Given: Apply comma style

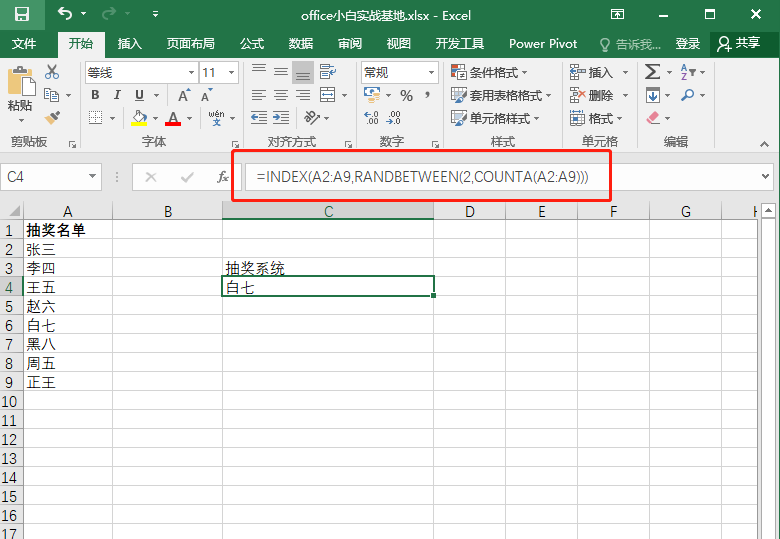Looking at the screenshot, I should 427,94.
